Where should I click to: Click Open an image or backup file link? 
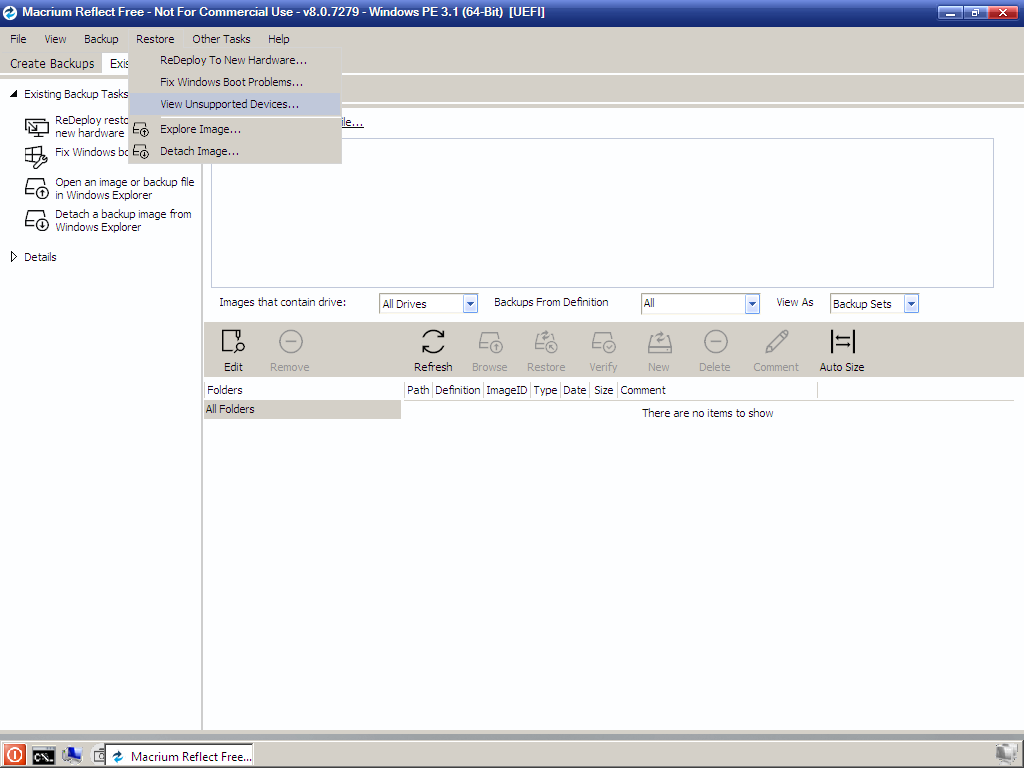(x=125, y=189)
